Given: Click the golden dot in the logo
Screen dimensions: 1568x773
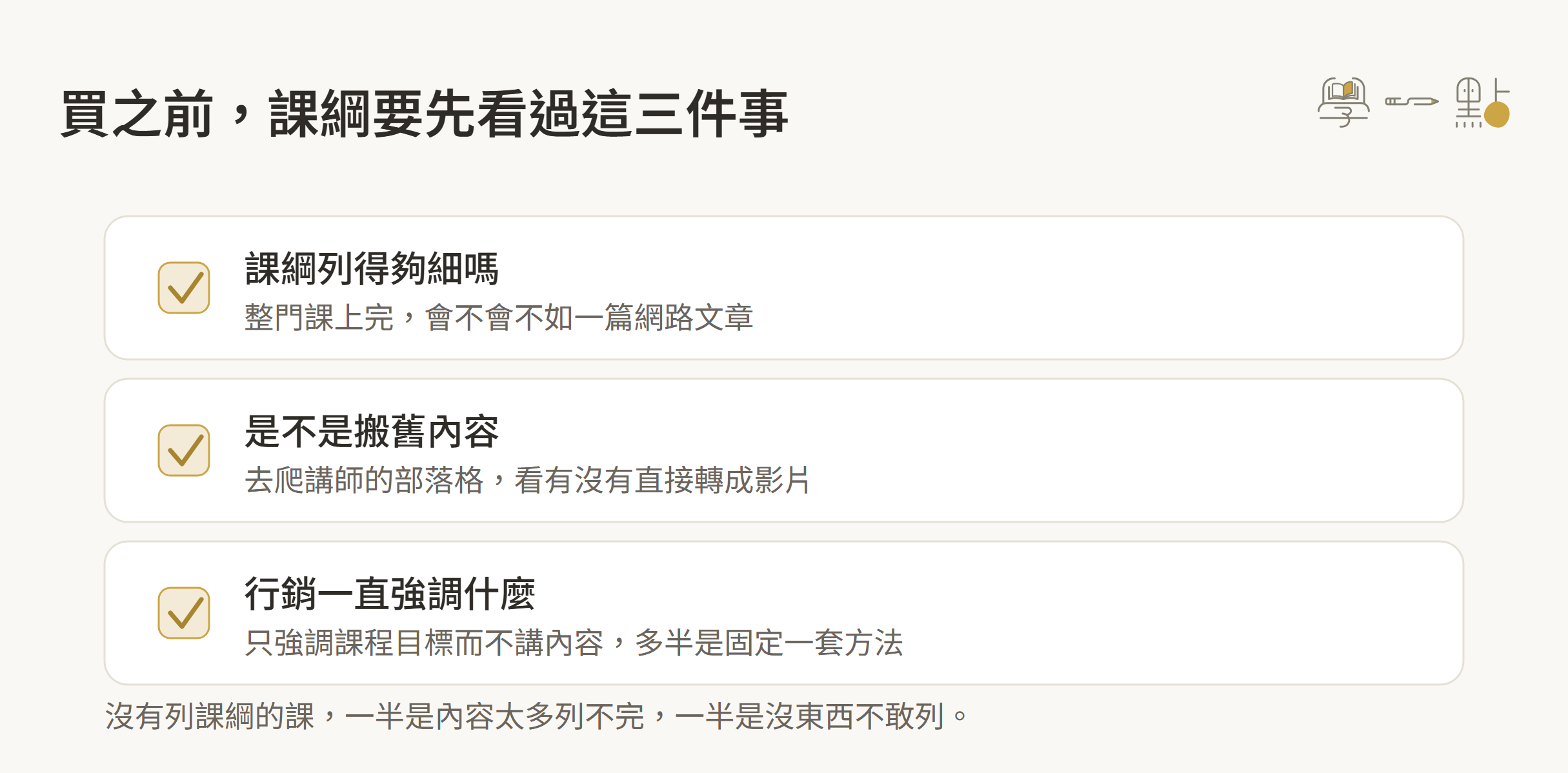Looking at the screenshot, I should click(1497, 115).
